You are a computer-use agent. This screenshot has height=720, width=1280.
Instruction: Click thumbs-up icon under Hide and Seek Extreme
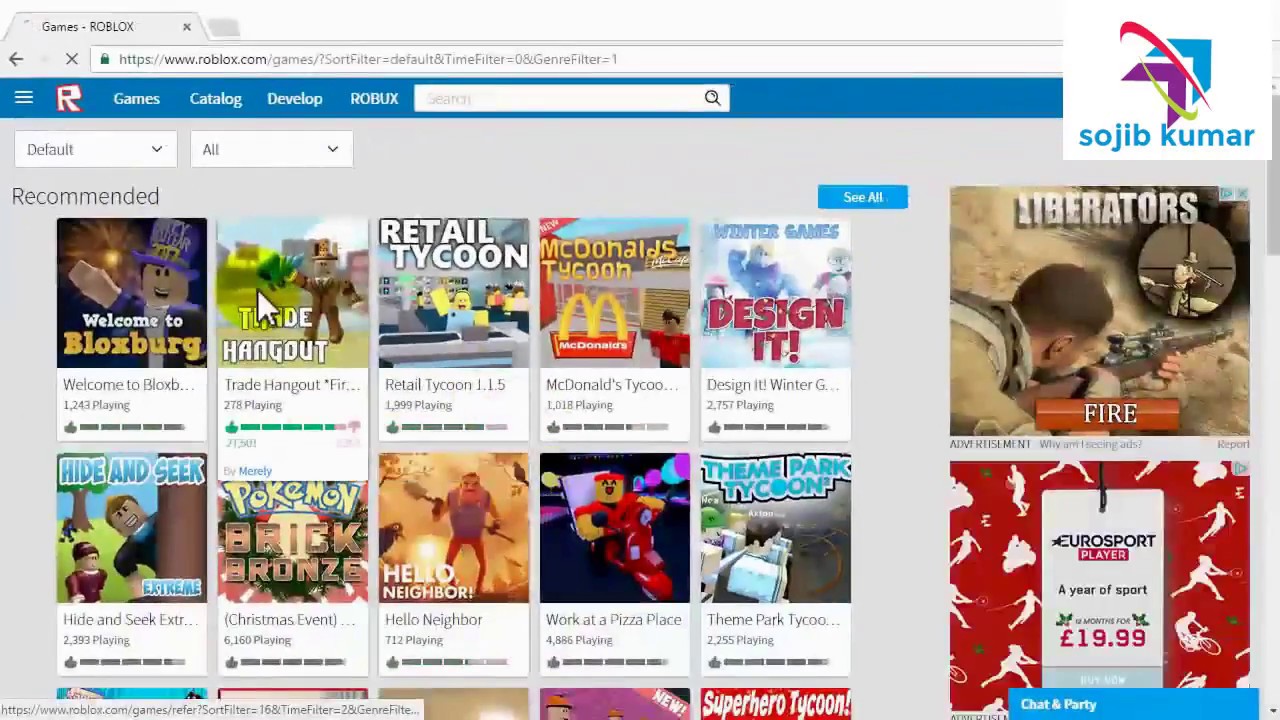point(70,662)
